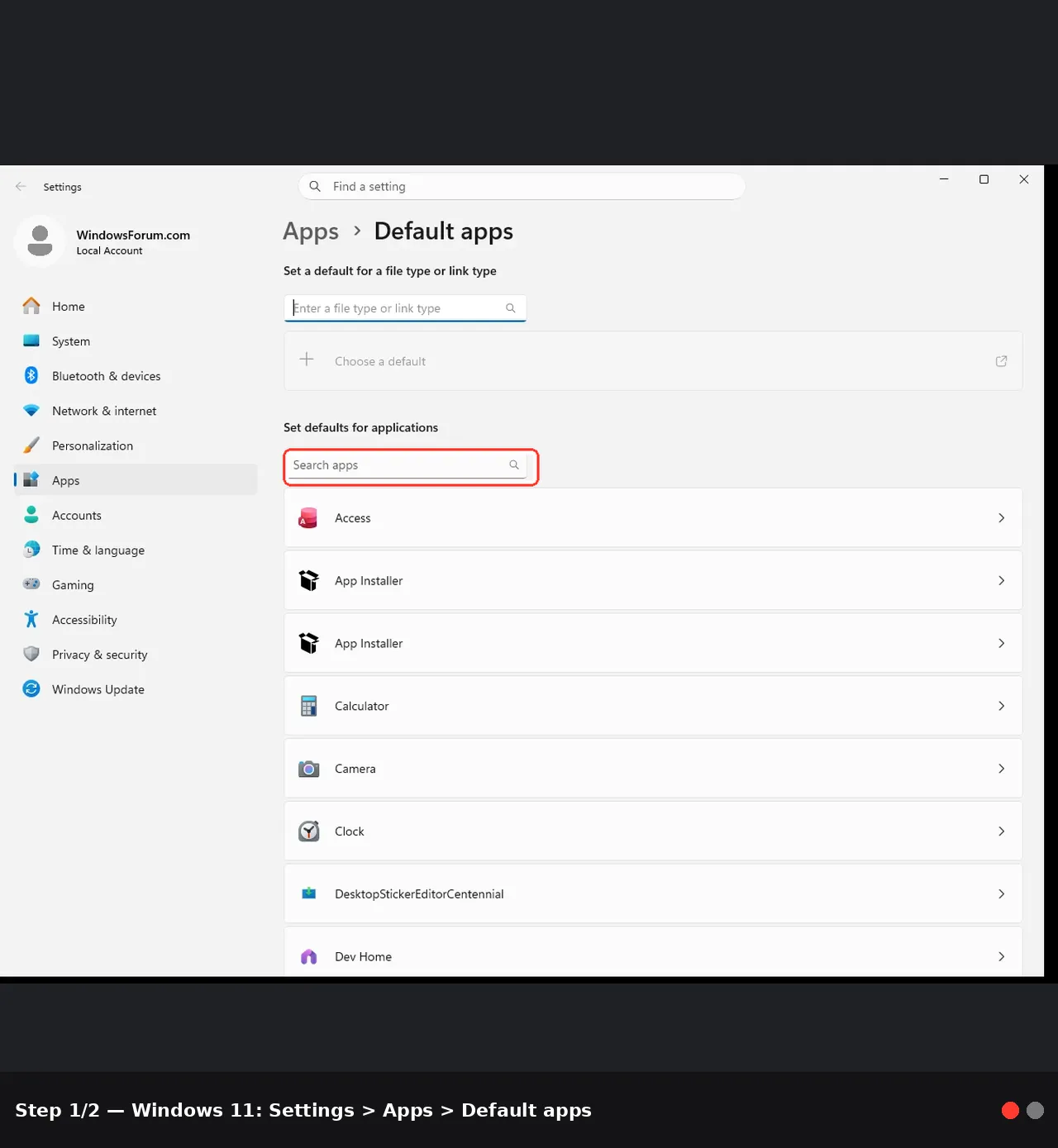1058x1148 pixels.
Task: Click the Find a setting search box
Action: coord(522,187)
